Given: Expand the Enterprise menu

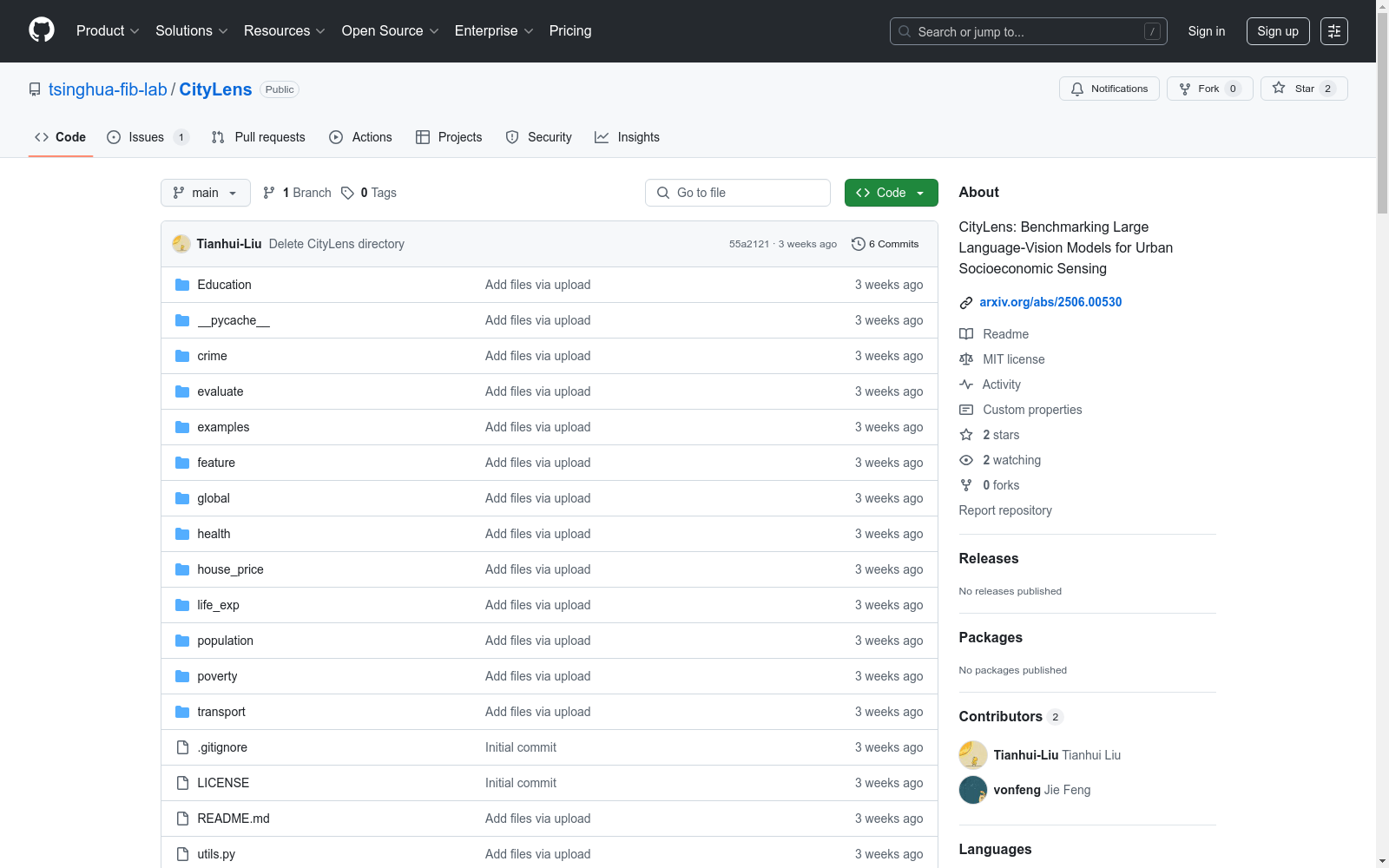Looking at the screenshot, I should point(494,31).
